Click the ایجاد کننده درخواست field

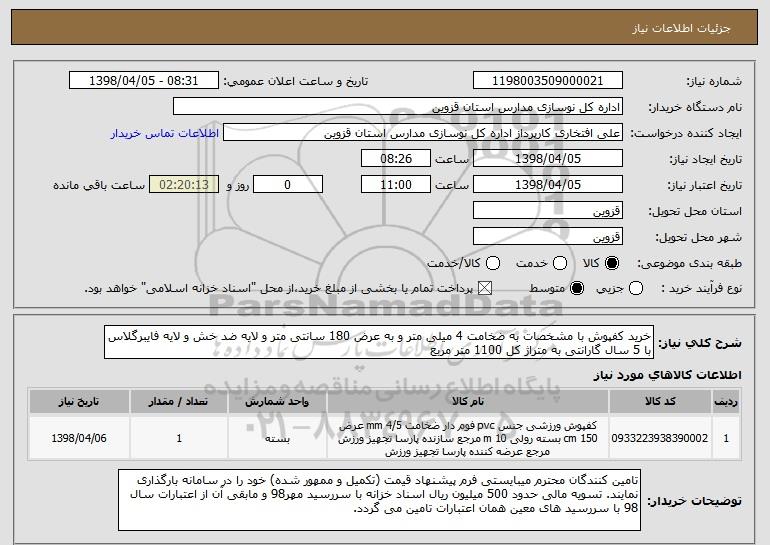coord(423,133)
